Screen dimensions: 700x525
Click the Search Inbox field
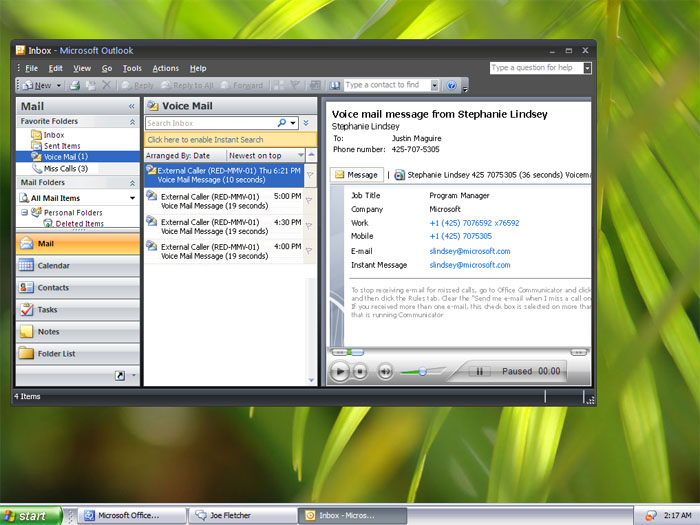tap(211, 123)
